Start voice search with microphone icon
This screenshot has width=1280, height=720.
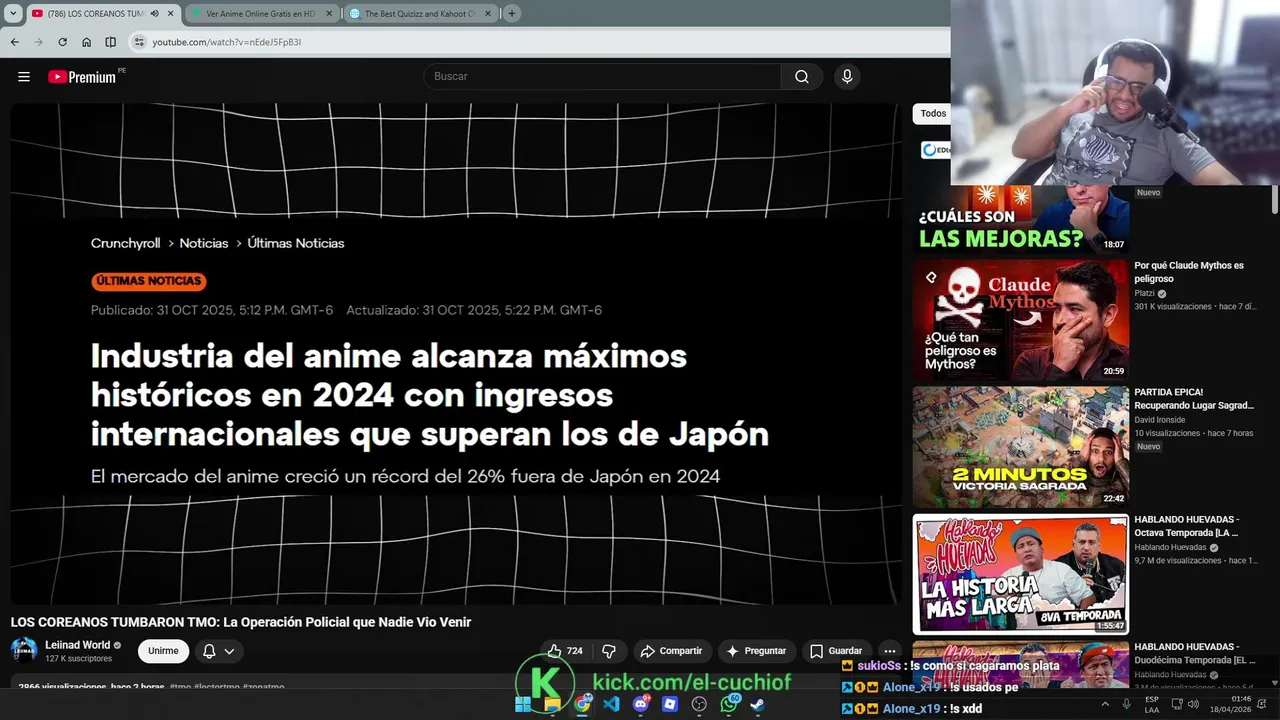[x=847, y=77]
